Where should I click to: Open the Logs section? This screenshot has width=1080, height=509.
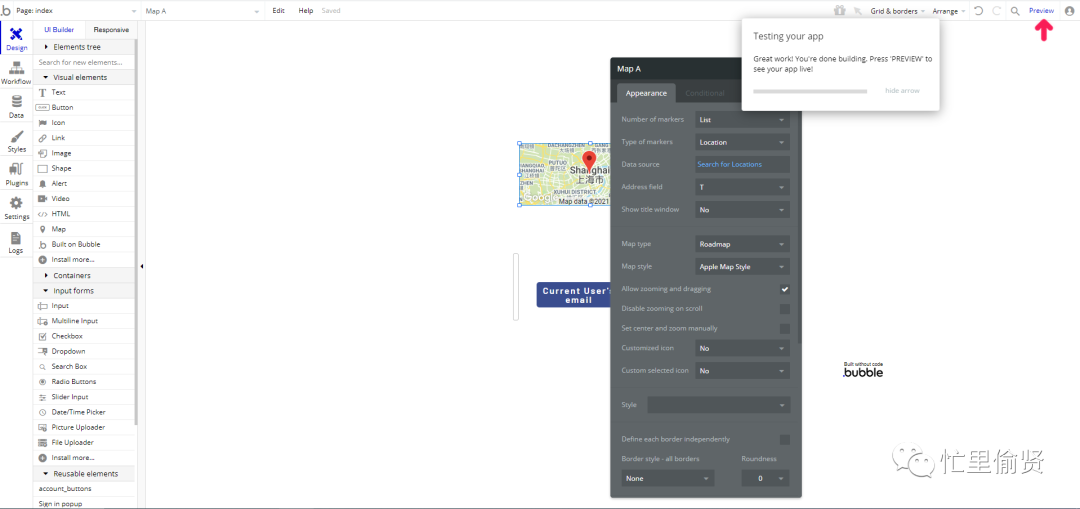pyautogui.click(x=17, y=242)
